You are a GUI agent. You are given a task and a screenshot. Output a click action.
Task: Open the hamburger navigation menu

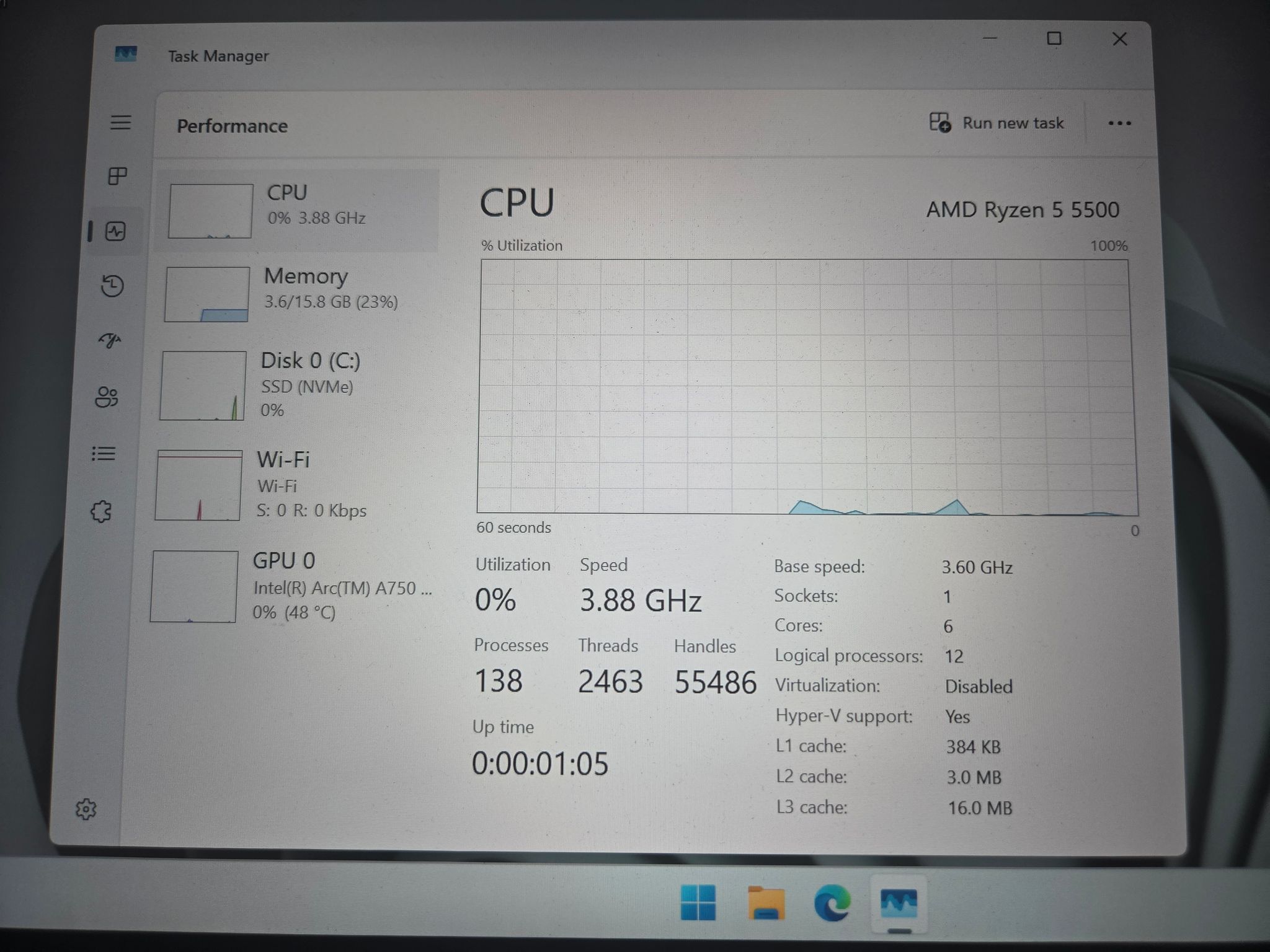pos(121,122)
